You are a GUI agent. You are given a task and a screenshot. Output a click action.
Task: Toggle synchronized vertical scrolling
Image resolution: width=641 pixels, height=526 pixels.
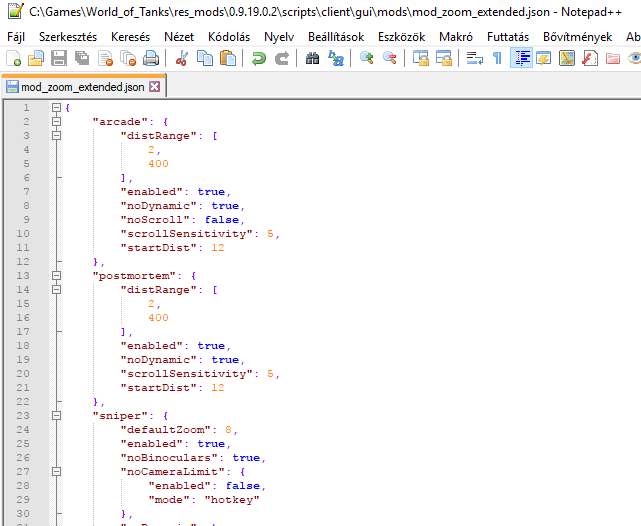point(421,58)
